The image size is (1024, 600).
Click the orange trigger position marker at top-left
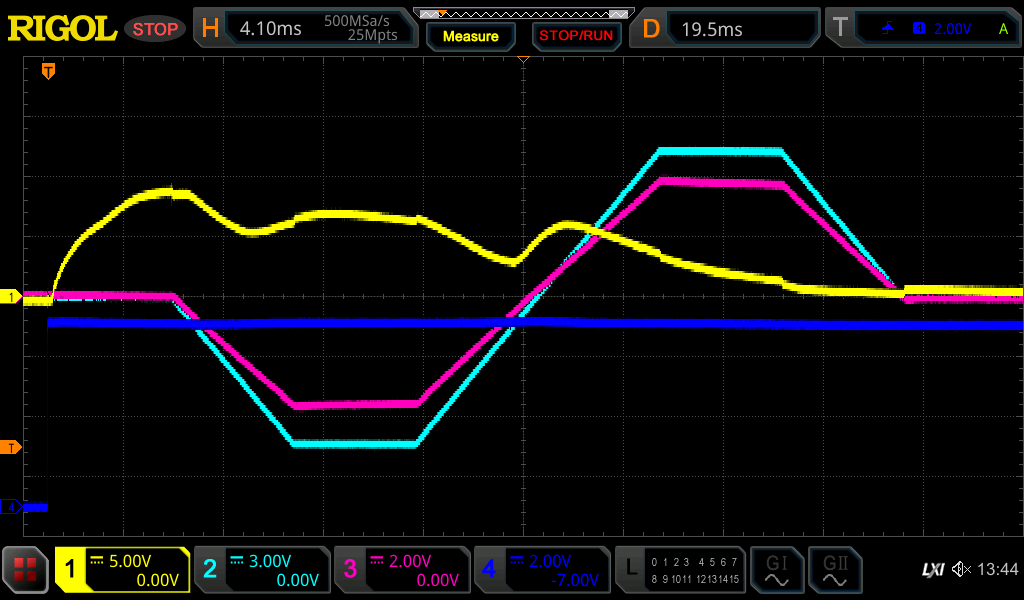tap(47, 71)
